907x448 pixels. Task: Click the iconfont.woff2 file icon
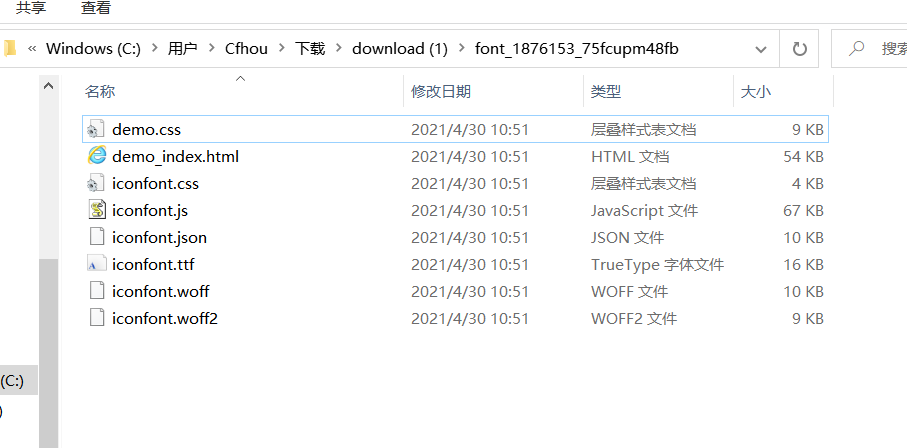pyautogui.click(x=97, y=318)
